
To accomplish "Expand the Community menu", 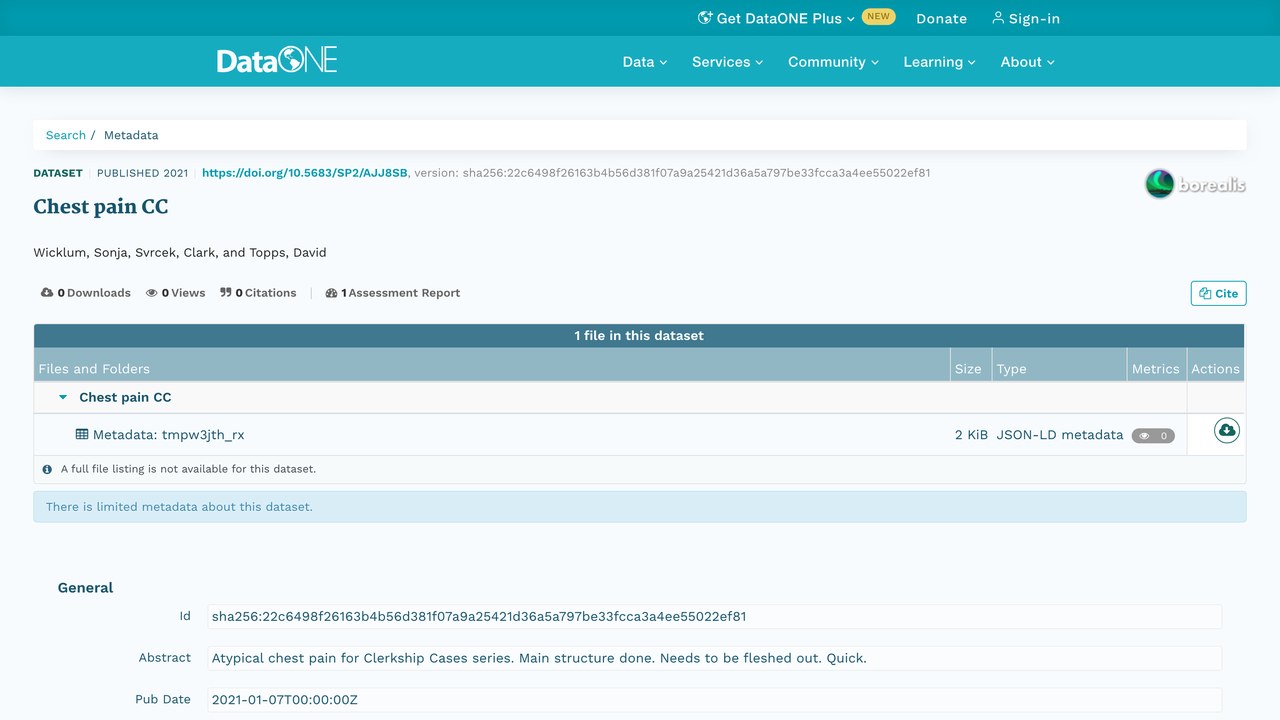I will pyautogui.click(x=834, y=62).
